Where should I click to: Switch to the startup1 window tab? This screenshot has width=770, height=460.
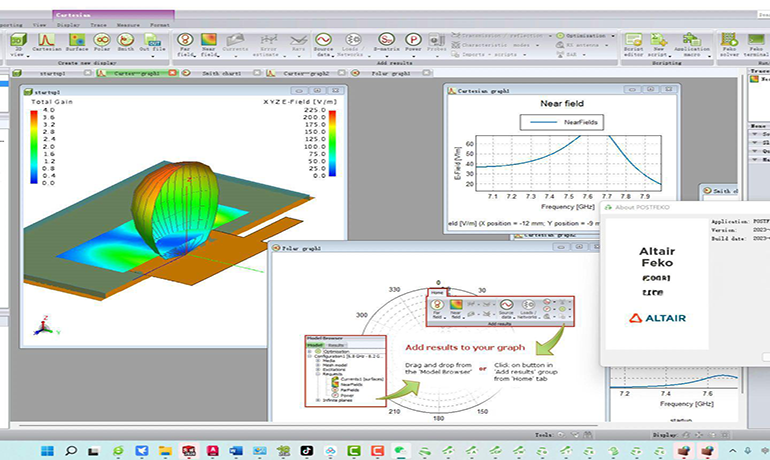tap(52, 73)
